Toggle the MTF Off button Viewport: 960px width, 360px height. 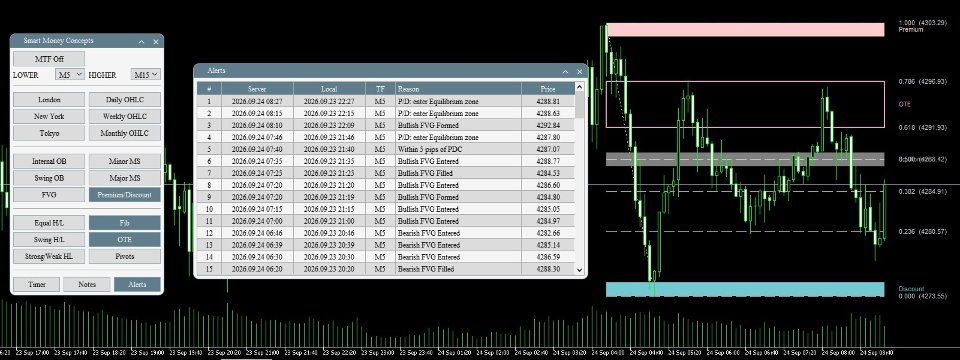tap(49, 59)
